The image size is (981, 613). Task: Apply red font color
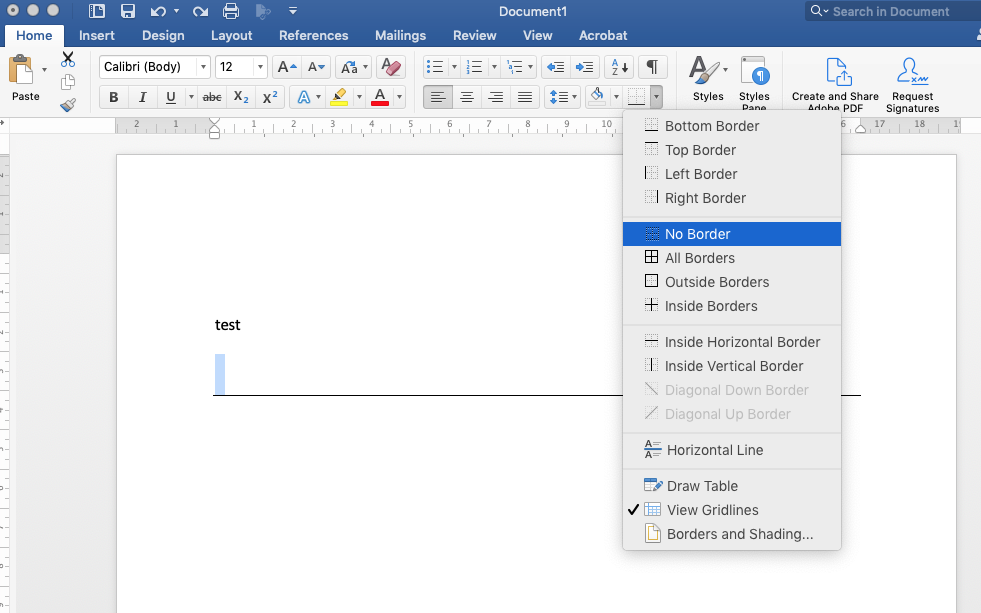pyautogui.click(x=380, y=97)
